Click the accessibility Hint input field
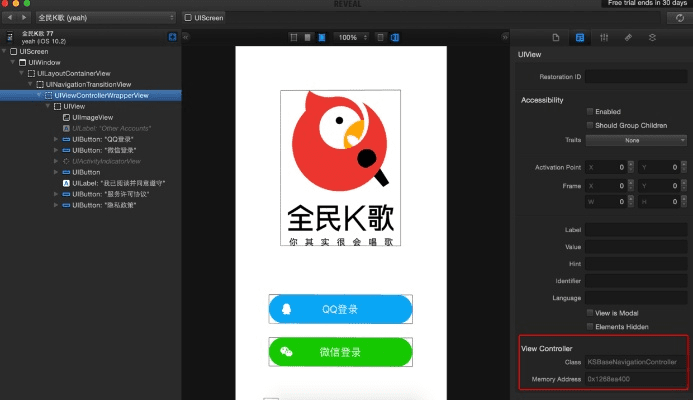 636,263
